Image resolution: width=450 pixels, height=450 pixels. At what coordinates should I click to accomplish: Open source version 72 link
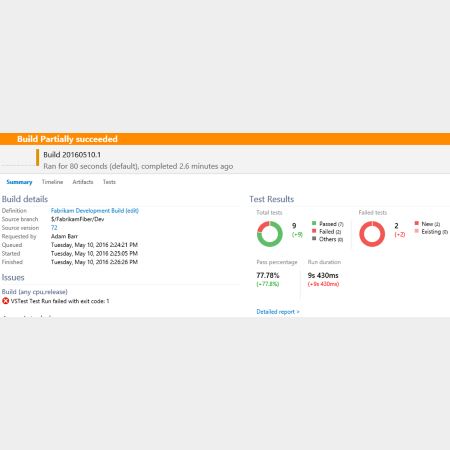(54, 228)
